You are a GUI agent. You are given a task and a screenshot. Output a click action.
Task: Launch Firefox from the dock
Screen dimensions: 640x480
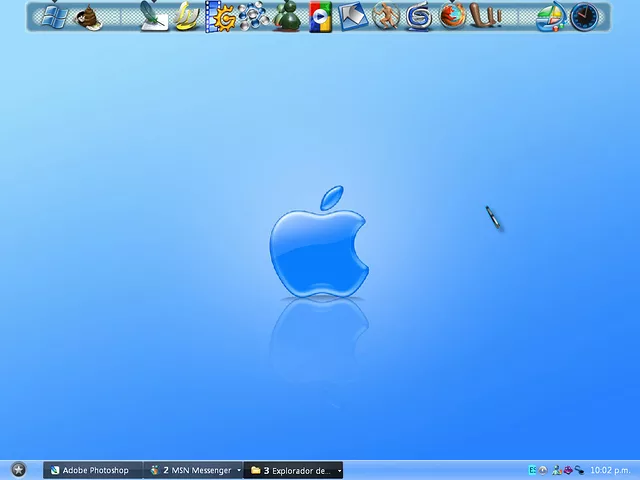click(x=452, y=16)
